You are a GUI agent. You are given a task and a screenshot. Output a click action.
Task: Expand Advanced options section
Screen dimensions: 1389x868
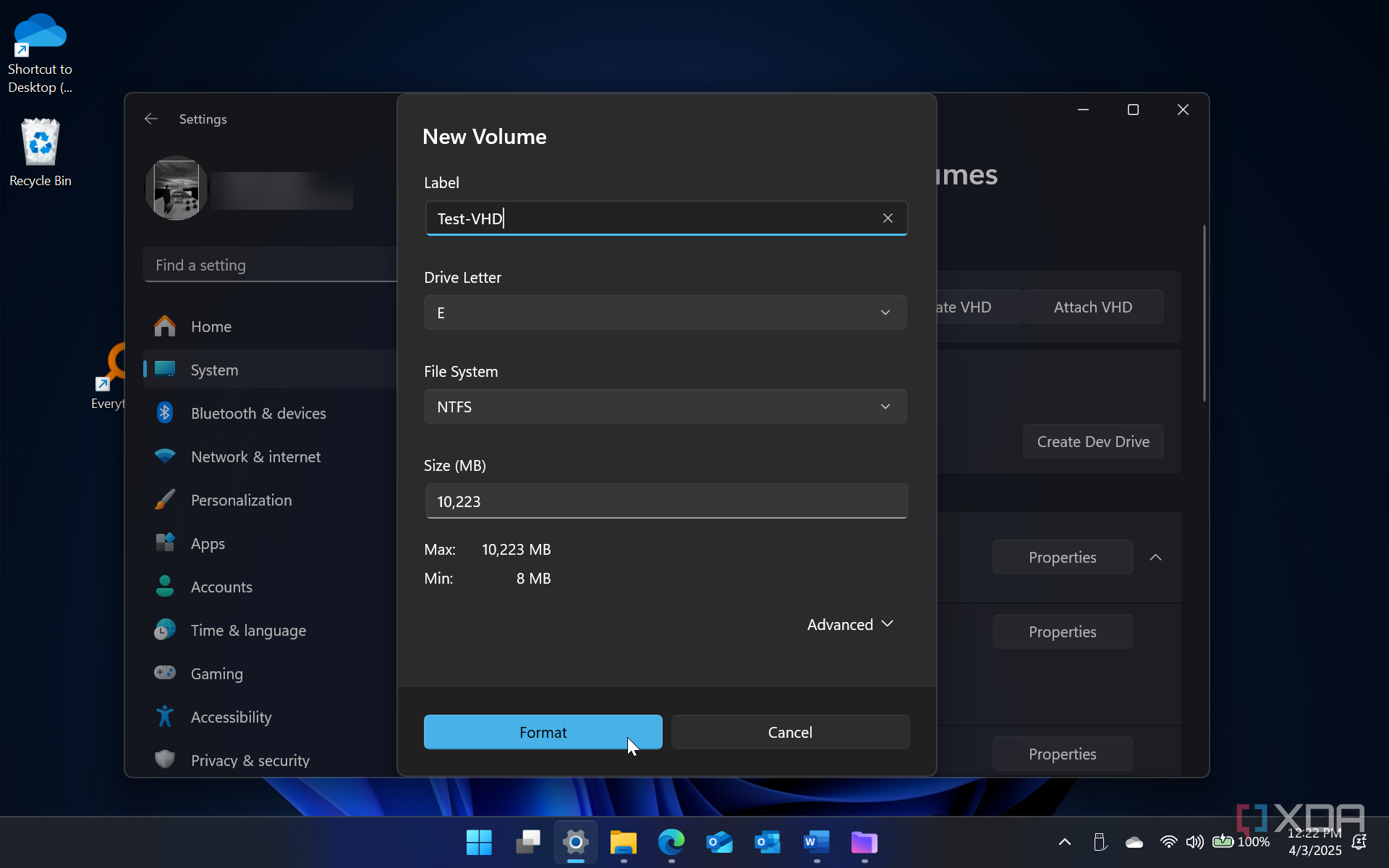tap(851, 624)
